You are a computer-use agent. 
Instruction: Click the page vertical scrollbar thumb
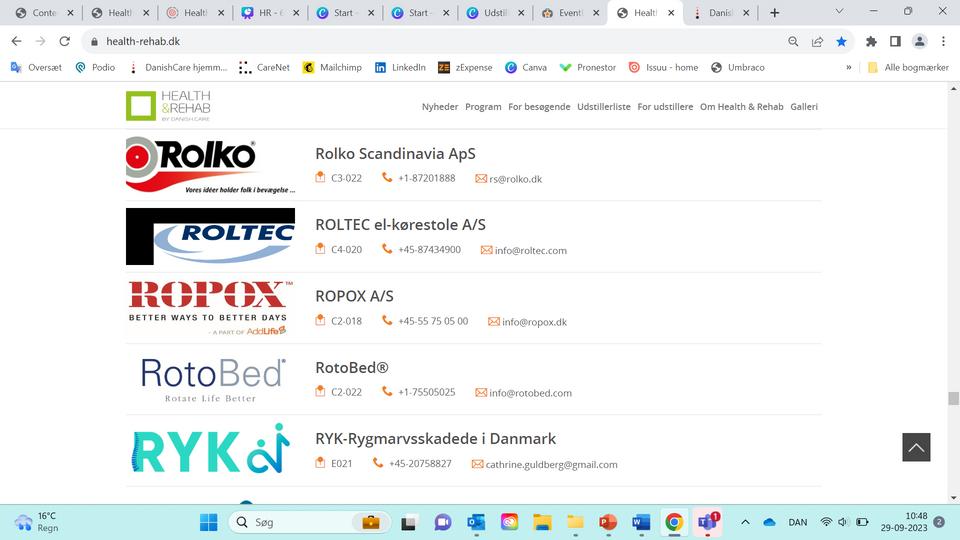pos(953,398)
